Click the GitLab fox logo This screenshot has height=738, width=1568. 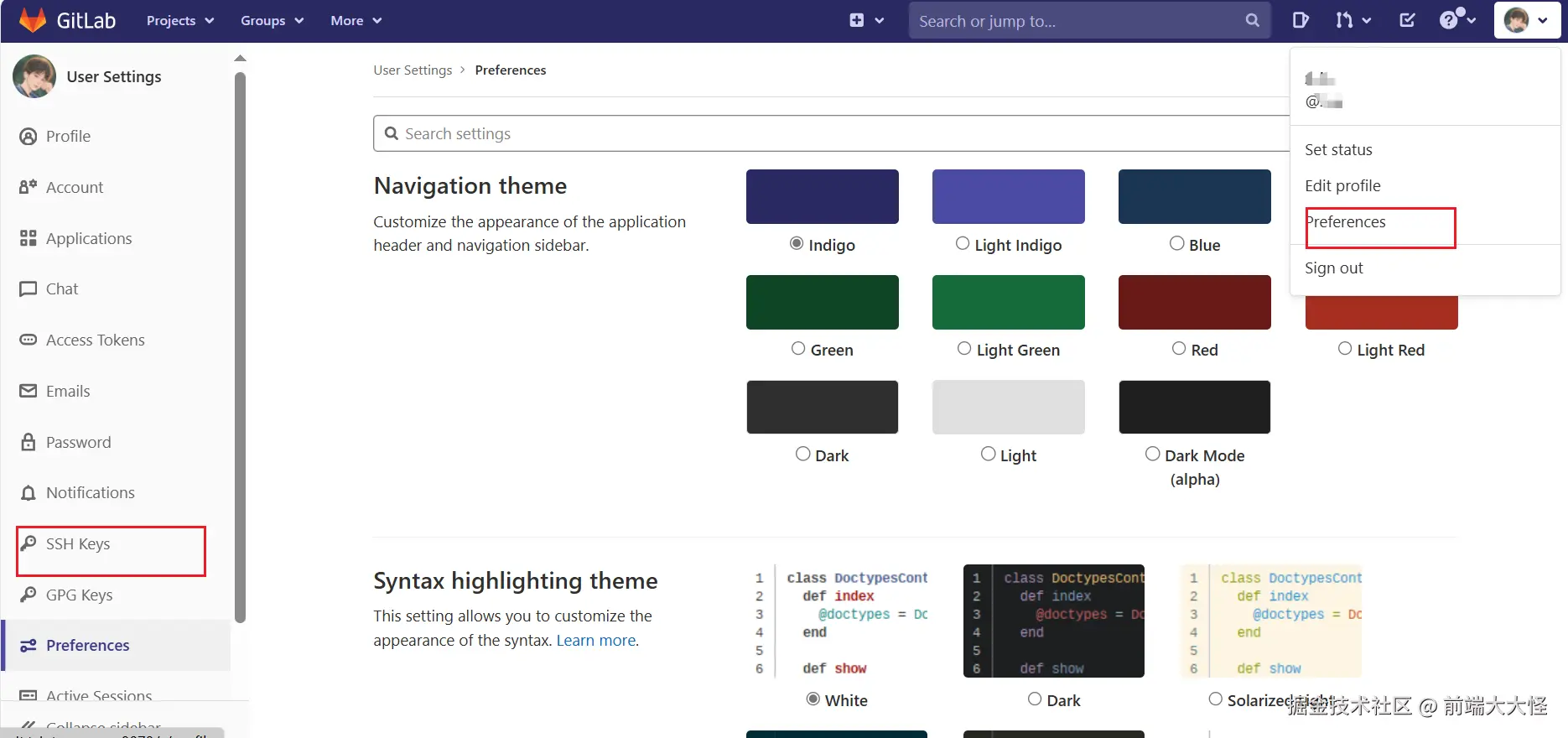(x=33, y=20)
